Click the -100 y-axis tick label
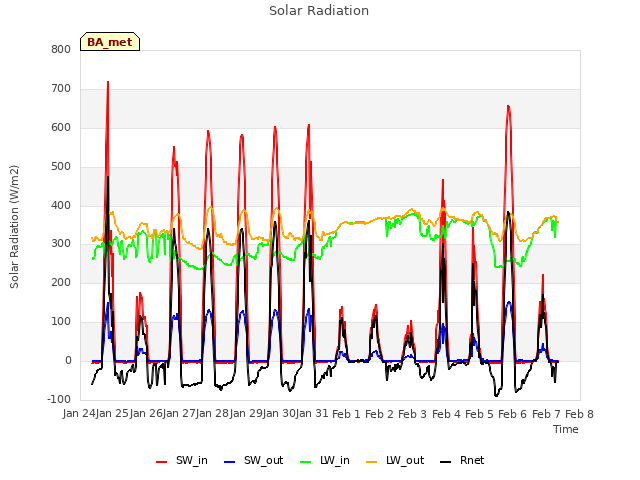640x480 pixels. point(59,399)
